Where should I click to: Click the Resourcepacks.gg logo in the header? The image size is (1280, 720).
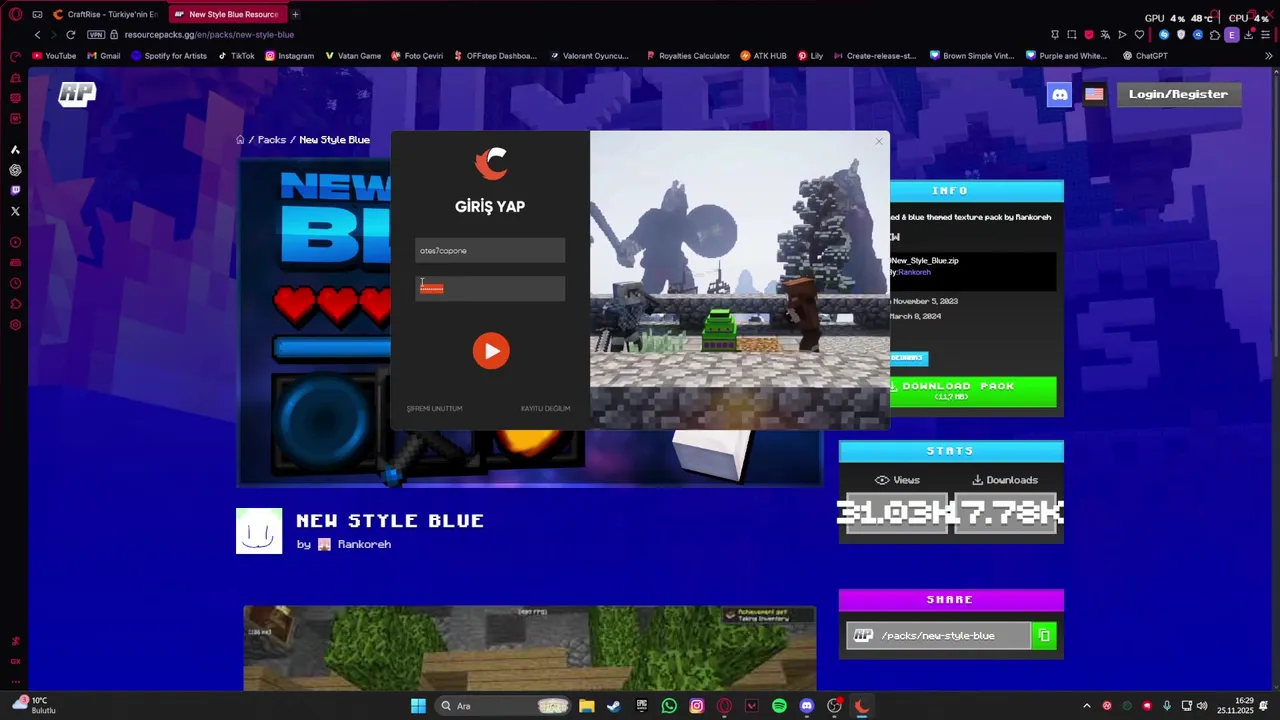click(x=77, y=94)
